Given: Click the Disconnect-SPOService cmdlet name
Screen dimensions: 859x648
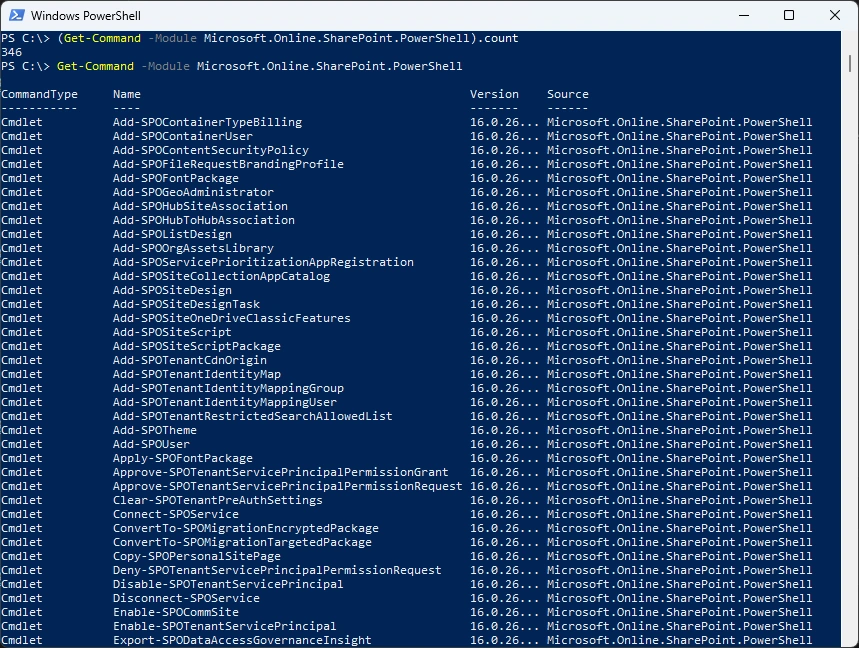Looking at the screenshot, I should [186, 598].
